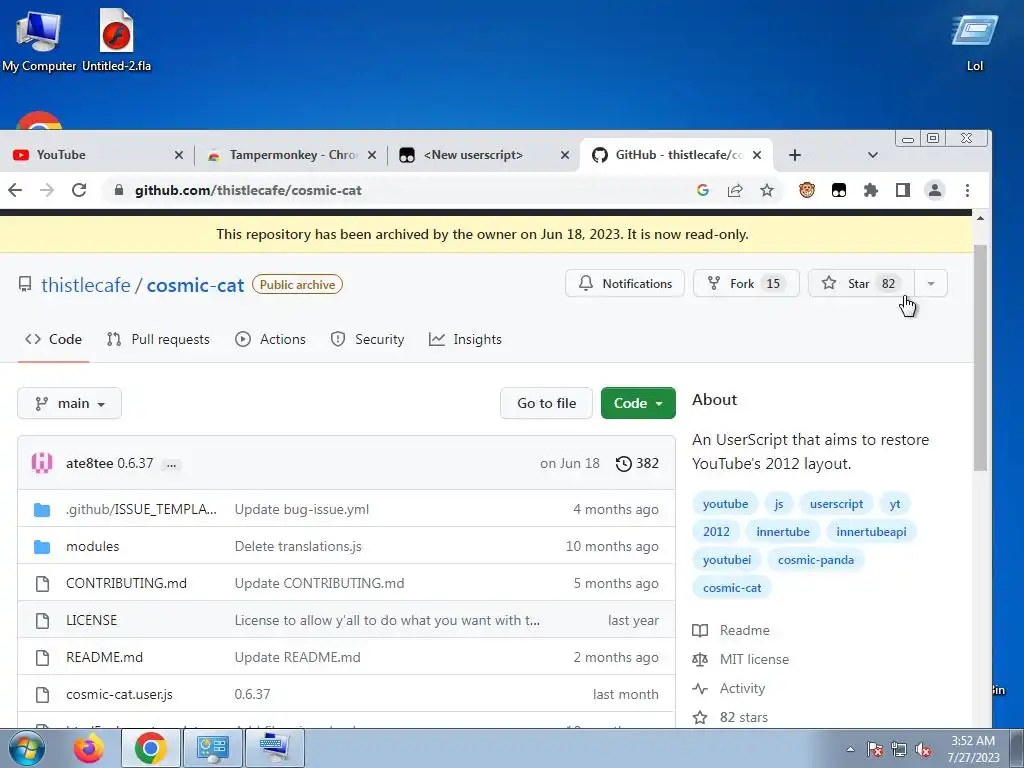The height and width of the screenshot is (768, 1024).
Task: Click the Notifications button
Action: (x=625, y=283)
